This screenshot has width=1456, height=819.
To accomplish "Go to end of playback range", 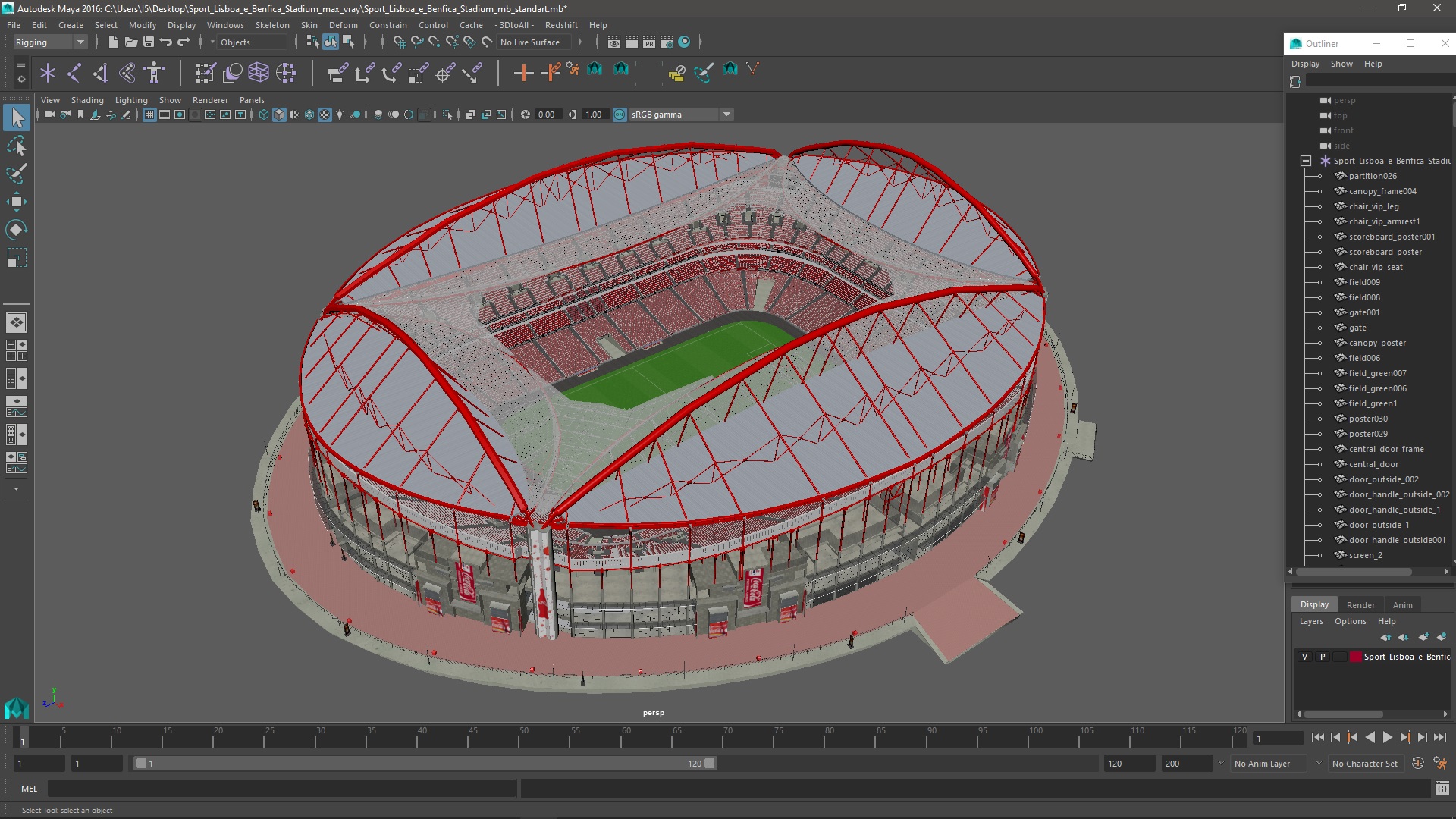I will coord(1439,737).
